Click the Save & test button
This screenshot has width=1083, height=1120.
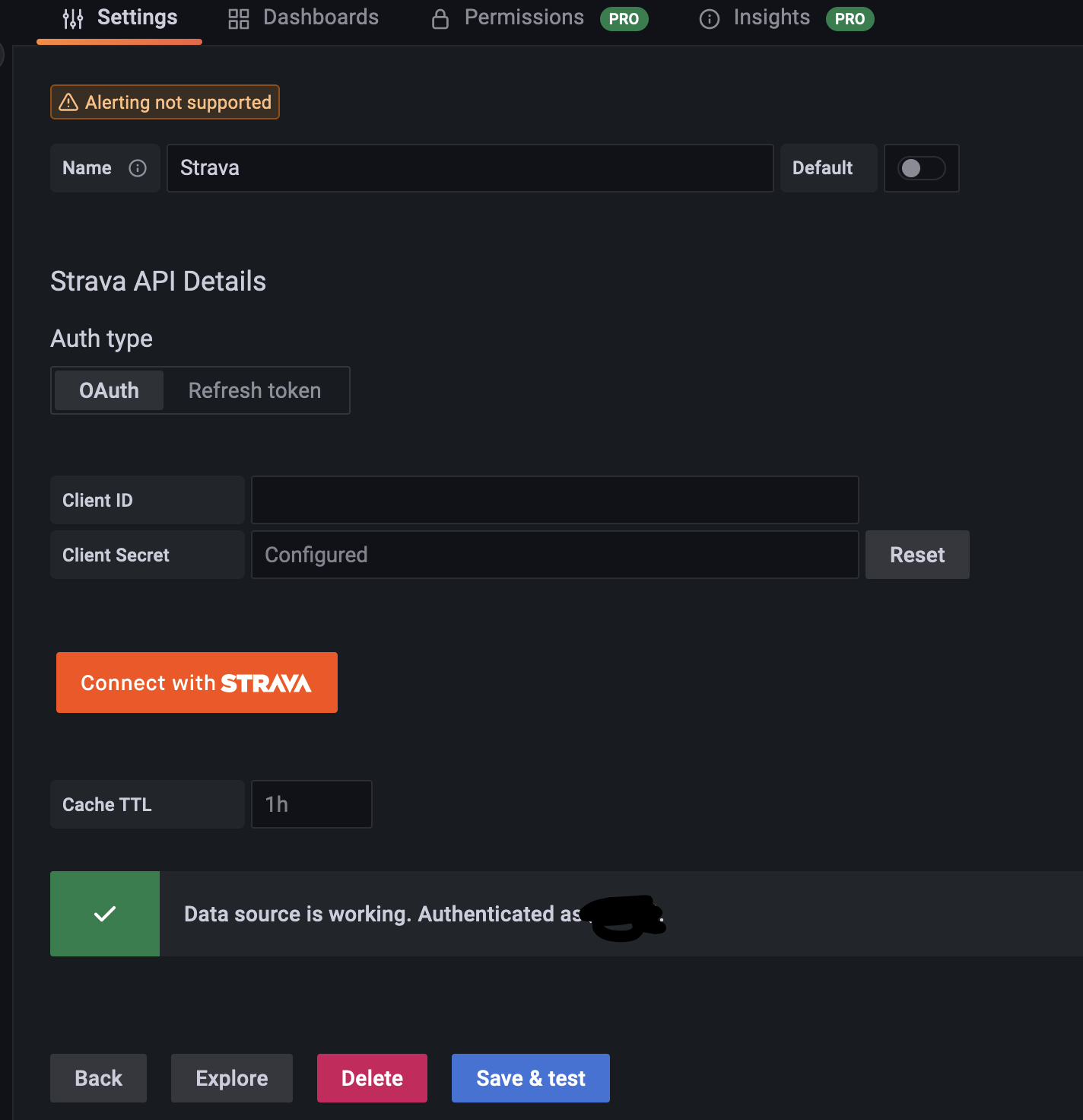tap(530, 1078)
